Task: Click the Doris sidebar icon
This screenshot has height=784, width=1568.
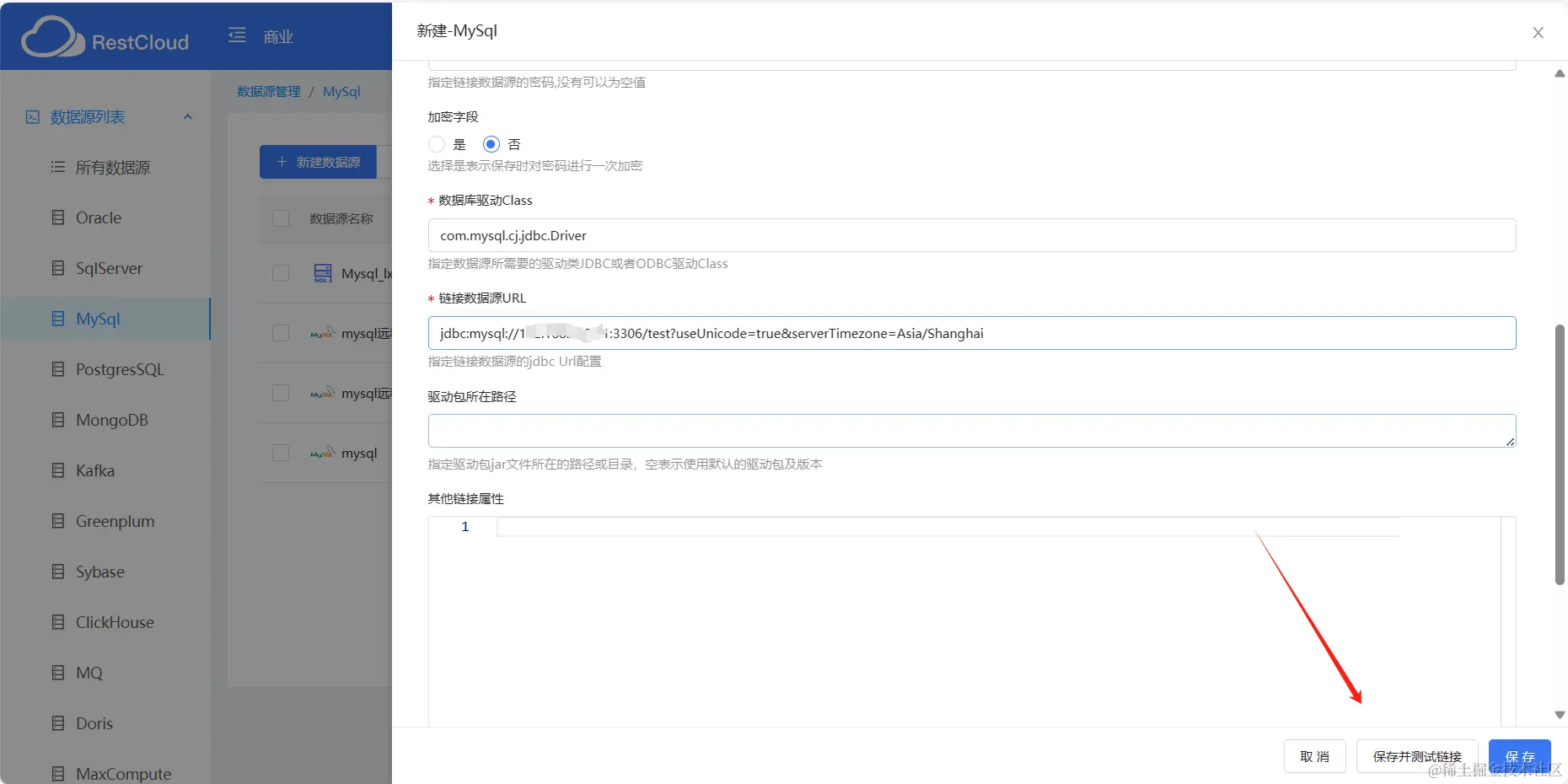Action: pyautogui.click(x=57, y=723)
